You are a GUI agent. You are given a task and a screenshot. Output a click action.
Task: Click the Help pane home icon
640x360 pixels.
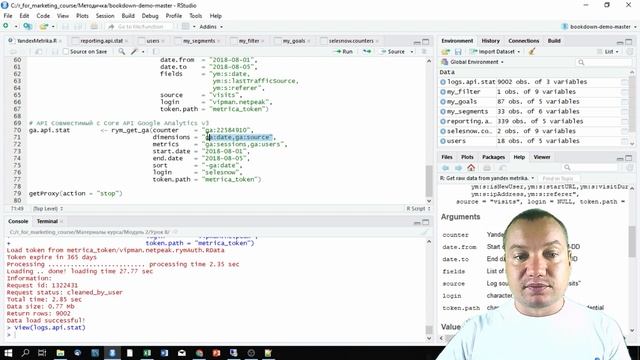click(471, 168)
